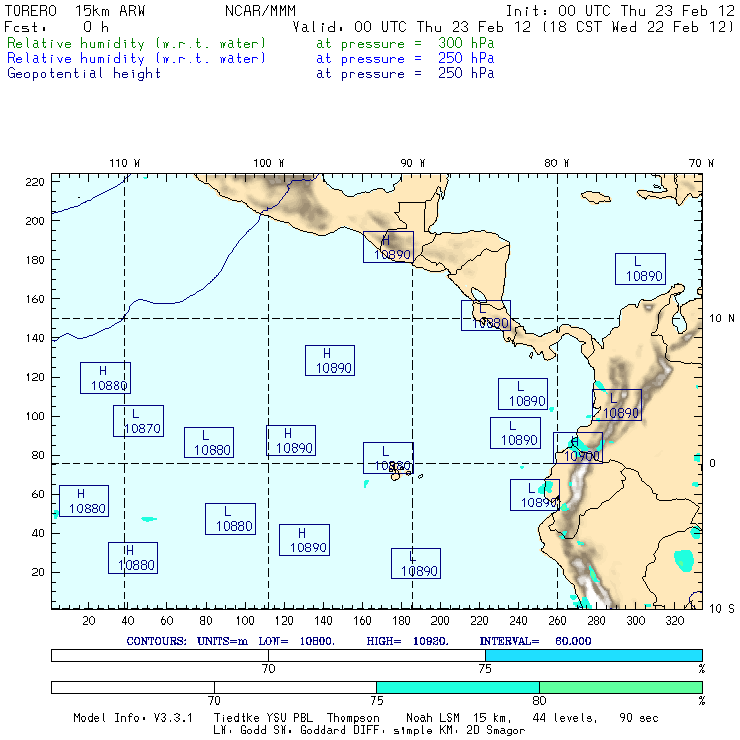Image resolution: width=740 pixels, height=740 pixels.
Task: Click the '90 W' longitude label
Action: (x=412, y=163)
